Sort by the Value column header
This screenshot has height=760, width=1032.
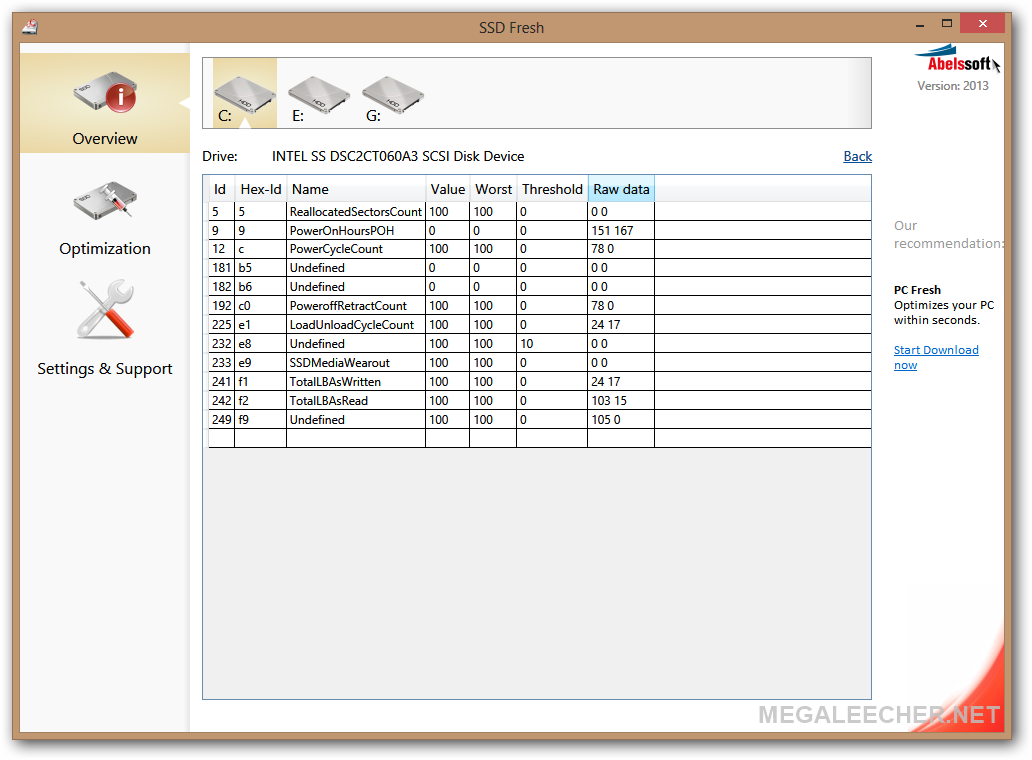pos(448,190)
